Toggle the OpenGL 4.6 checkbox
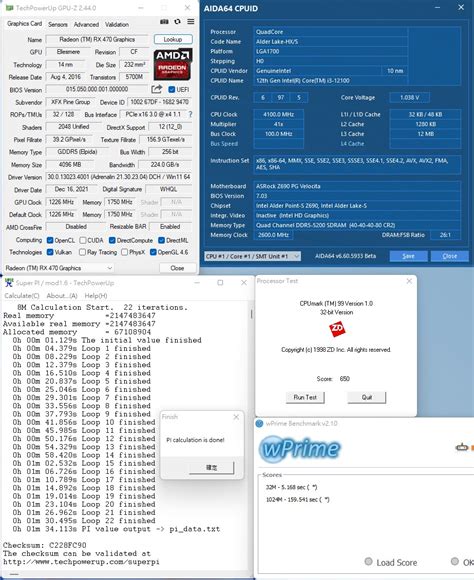Screen dimensions: 474x580 153,252
